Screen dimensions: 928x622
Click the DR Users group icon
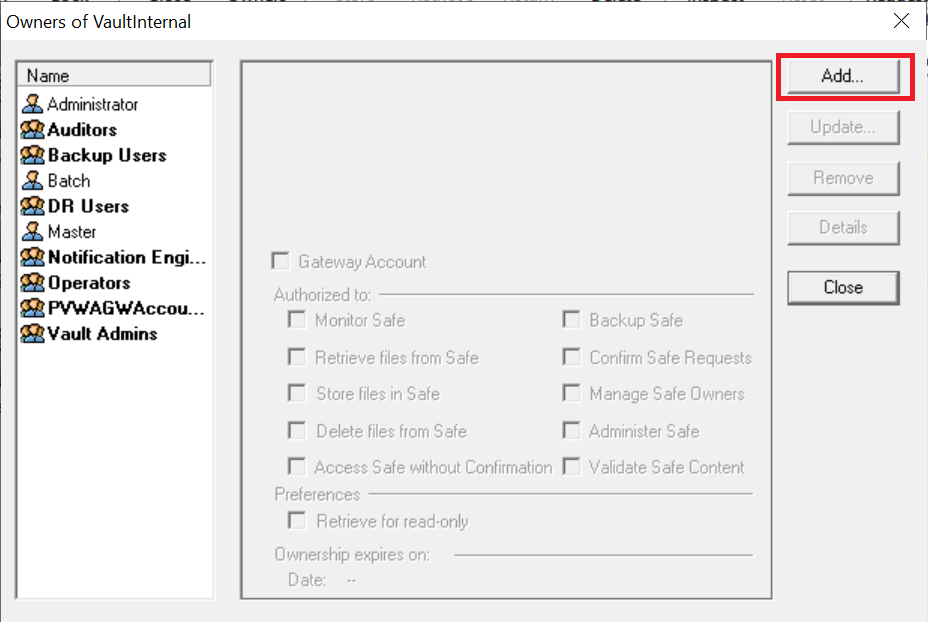click(x=32, y=206)
